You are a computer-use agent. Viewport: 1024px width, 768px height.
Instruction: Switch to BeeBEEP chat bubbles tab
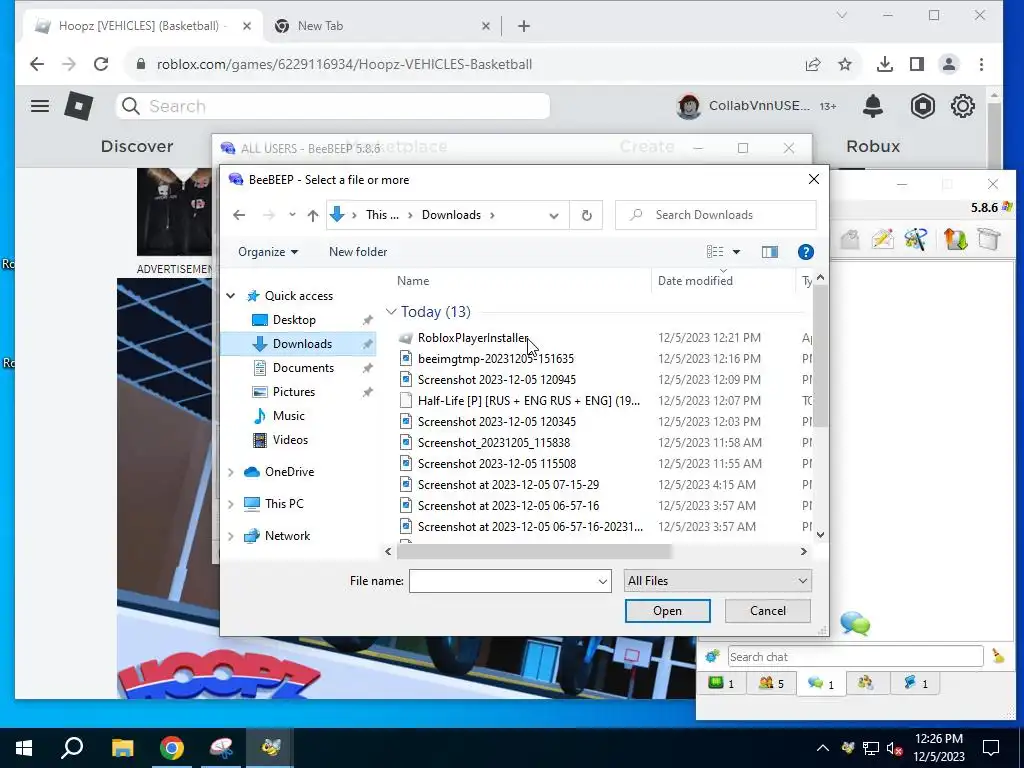coord(821,683)
